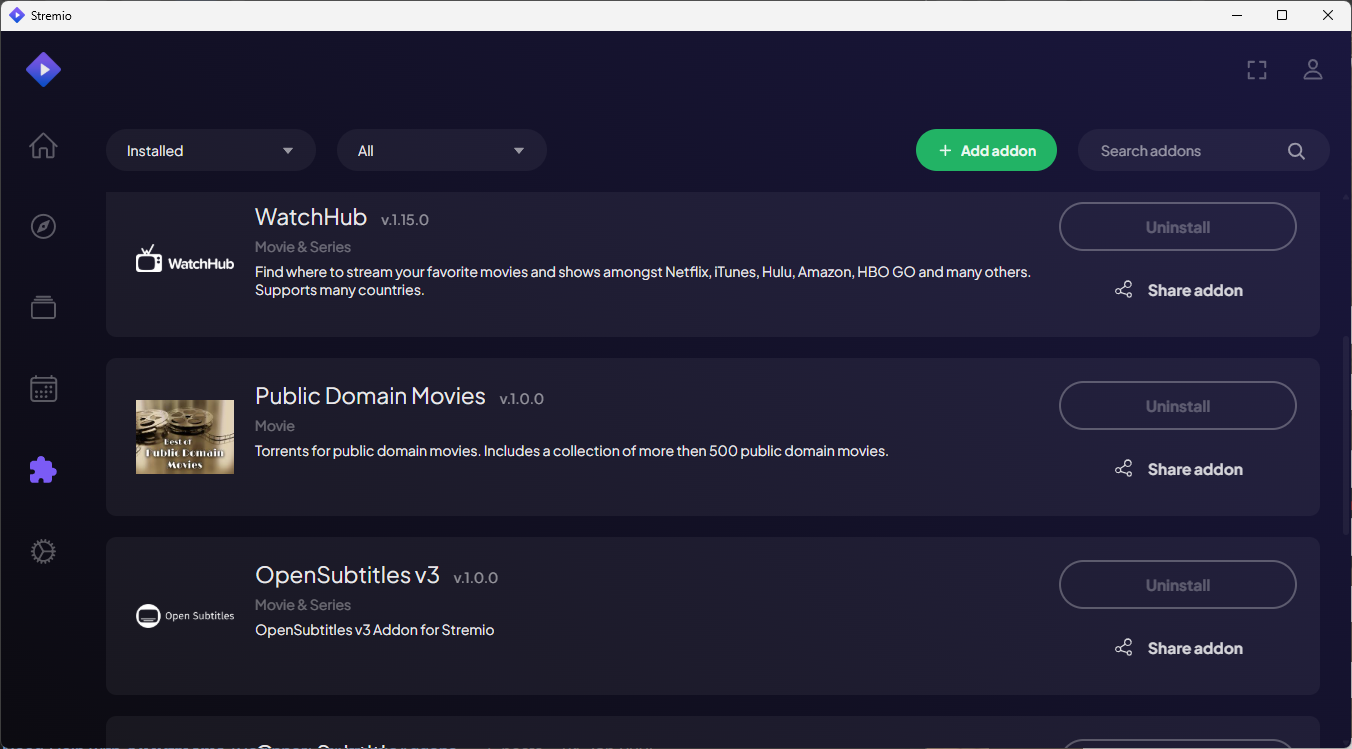
Task: Click the search magnifier icon
Action: point(1296,151)
